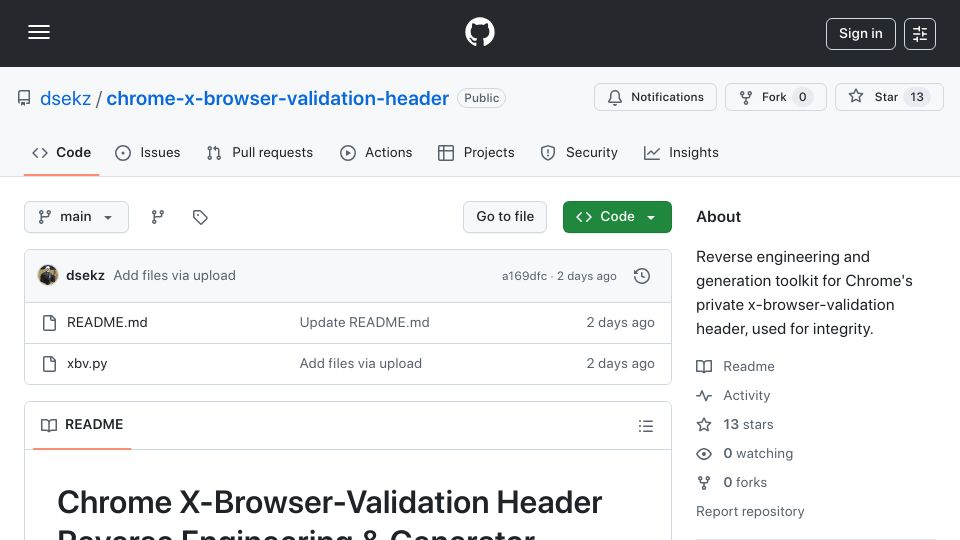Open dsekz author link in commit row

point(85,276)
